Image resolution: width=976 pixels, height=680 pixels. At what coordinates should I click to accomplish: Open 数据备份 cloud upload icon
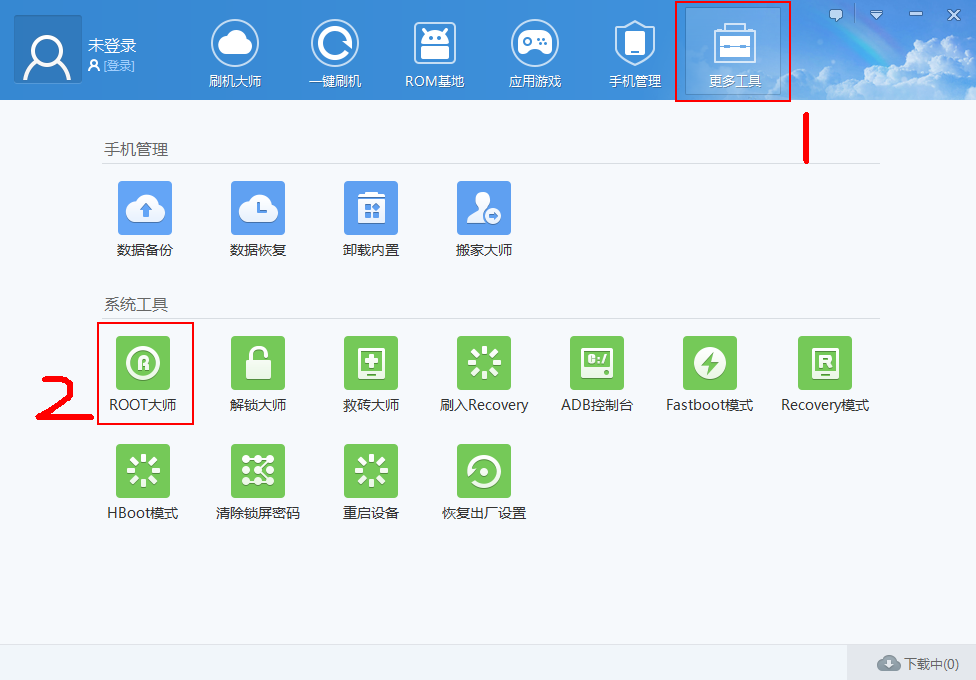point(145,208)
